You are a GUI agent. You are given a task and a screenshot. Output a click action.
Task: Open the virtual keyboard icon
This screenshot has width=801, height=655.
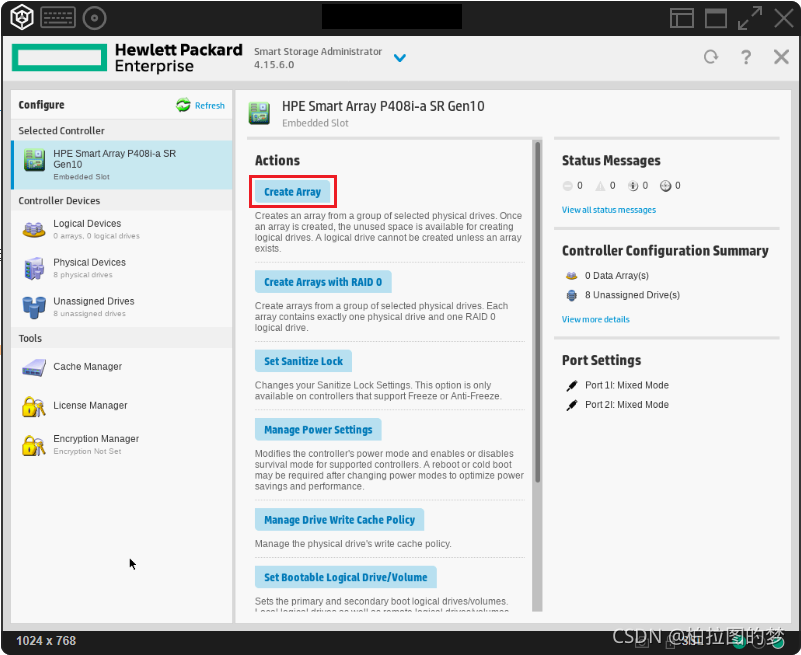click(58, 18)
